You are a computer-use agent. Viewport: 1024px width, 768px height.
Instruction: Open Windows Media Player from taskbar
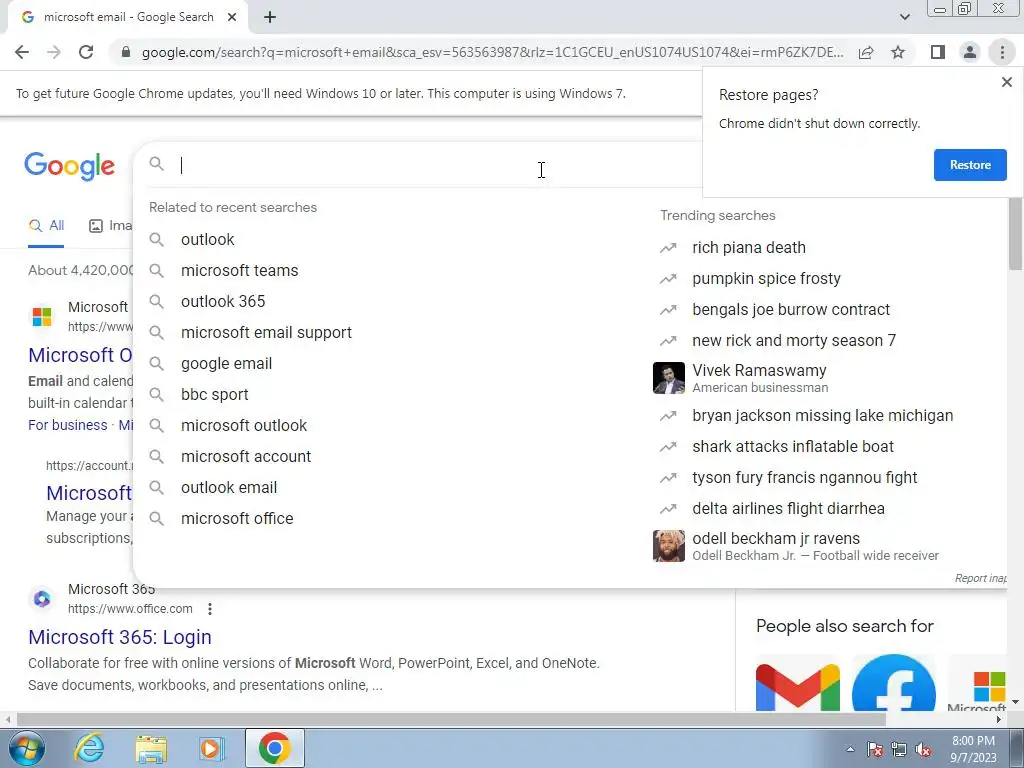click(x=210, y=748)
